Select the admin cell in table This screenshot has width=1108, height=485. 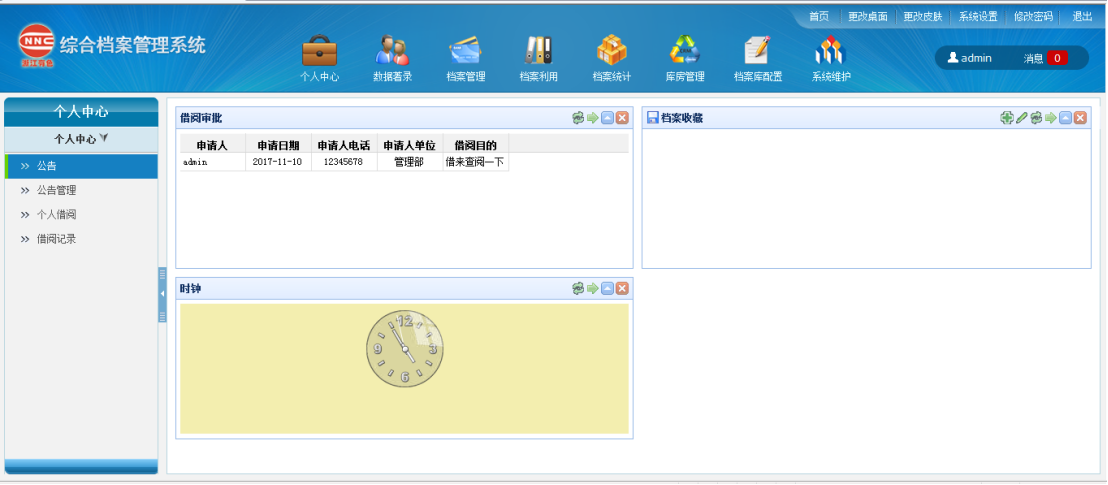(212, 162)
